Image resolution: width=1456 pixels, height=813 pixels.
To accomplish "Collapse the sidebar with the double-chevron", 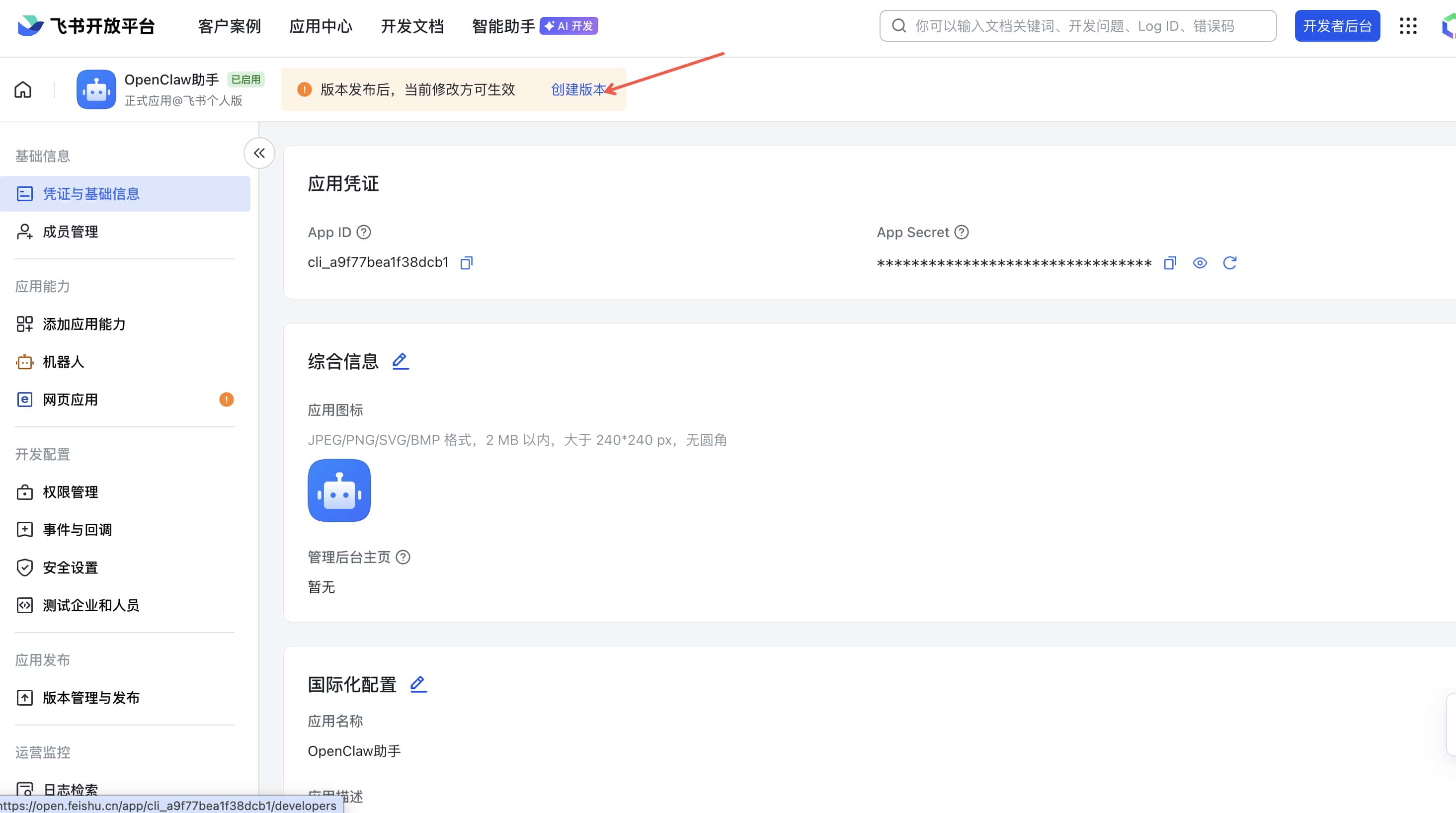I will [259, 153].
